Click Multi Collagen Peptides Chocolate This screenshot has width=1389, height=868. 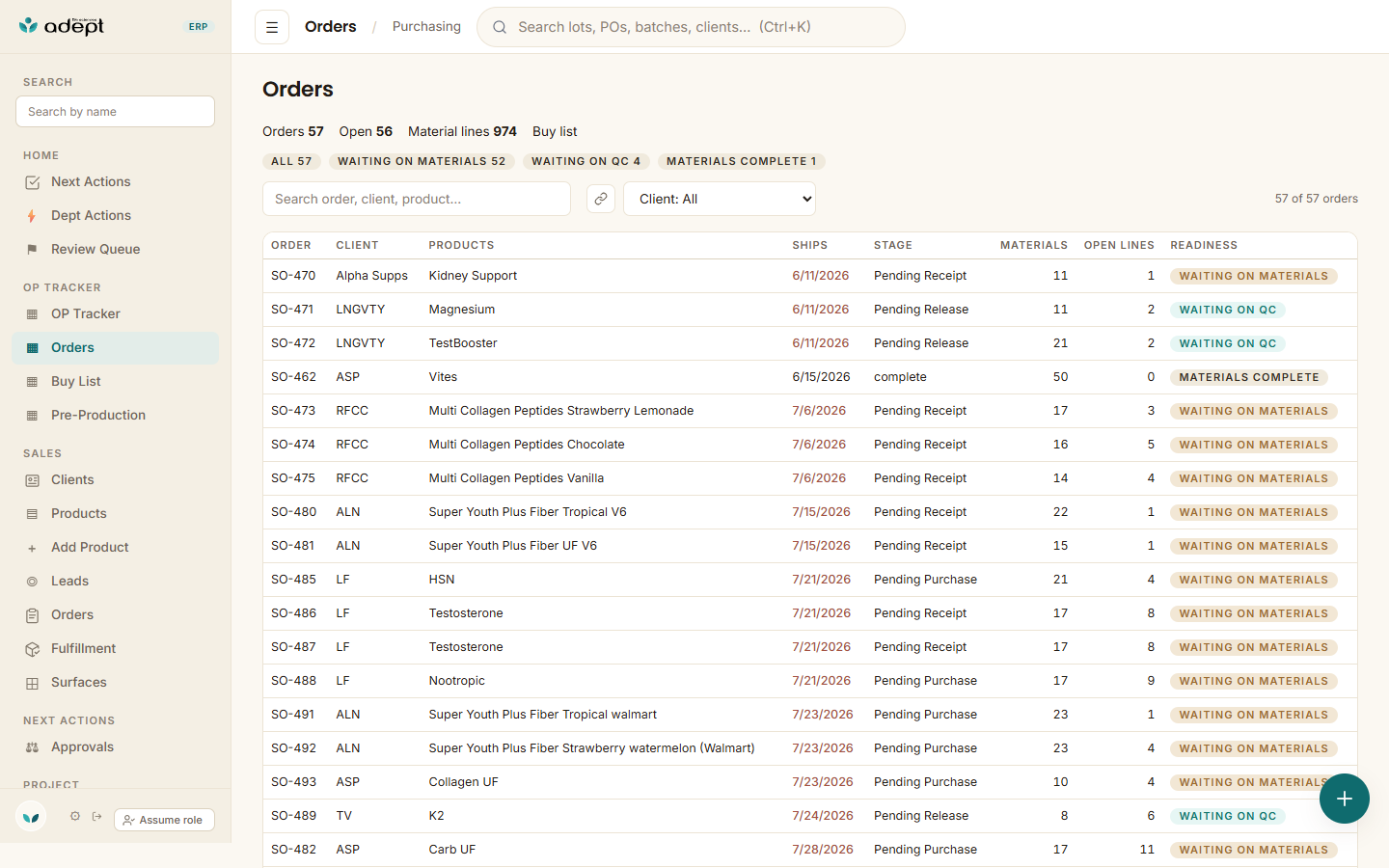pyautogui.click(x=527, y=445)
